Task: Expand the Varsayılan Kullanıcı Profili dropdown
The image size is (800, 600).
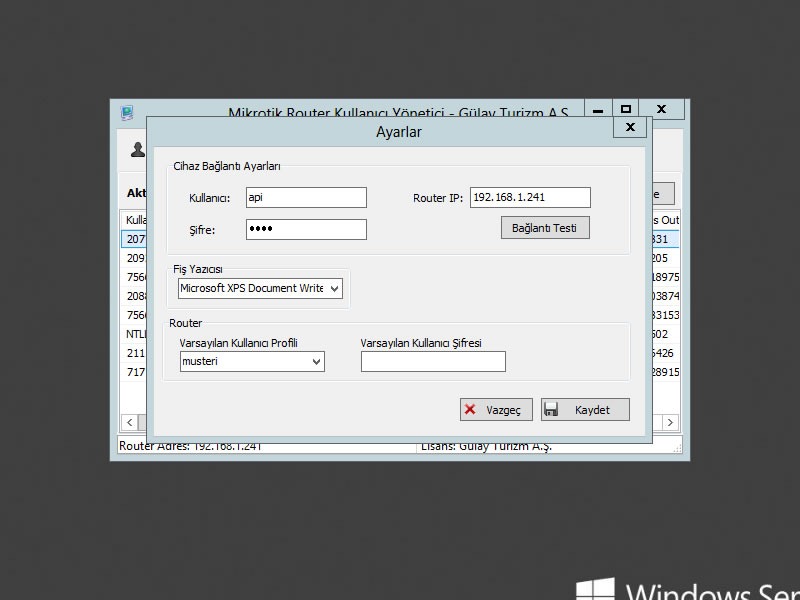Action: (x=317, y=362)
